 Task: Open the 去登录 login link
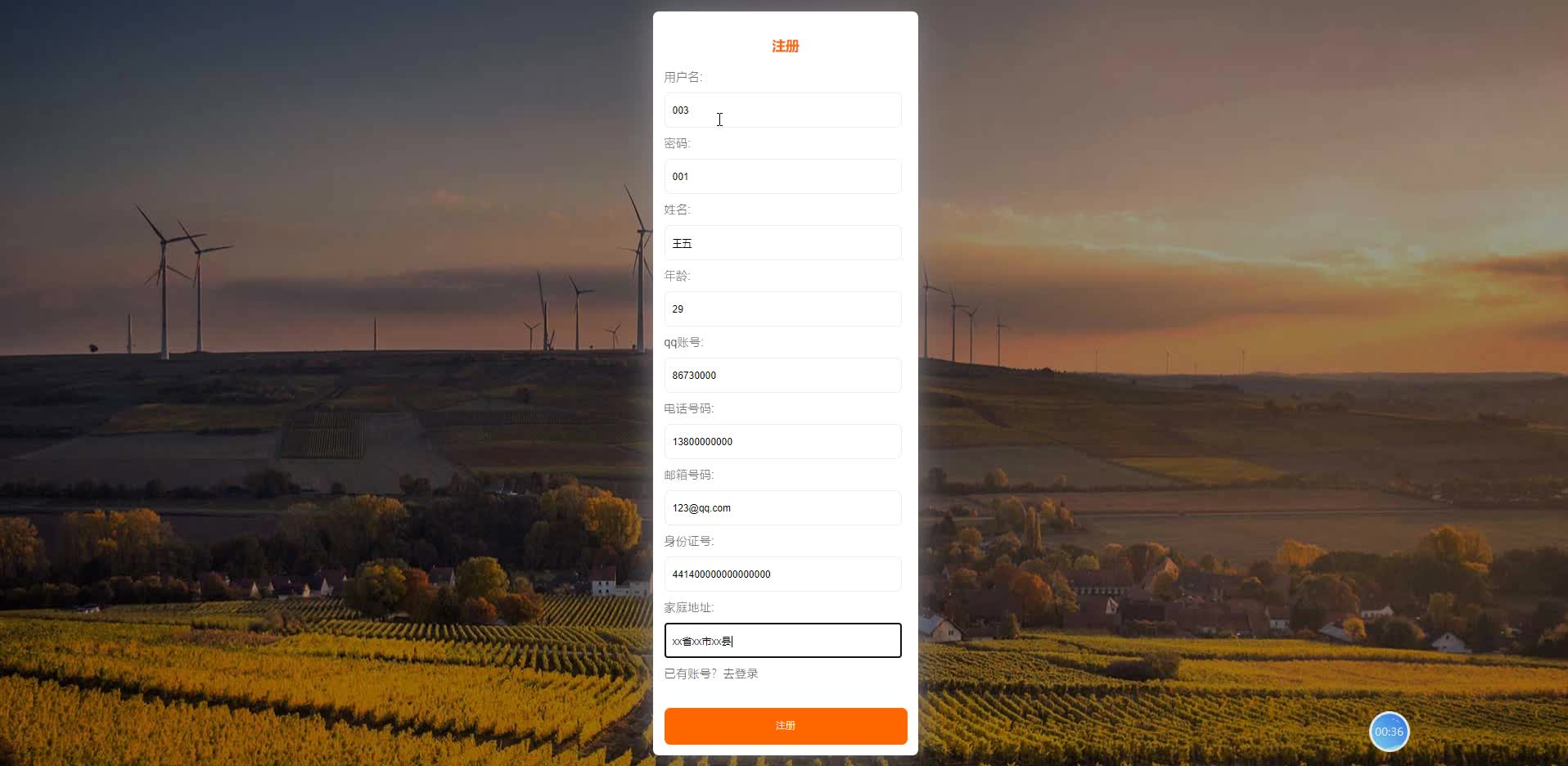pos(741,674)
